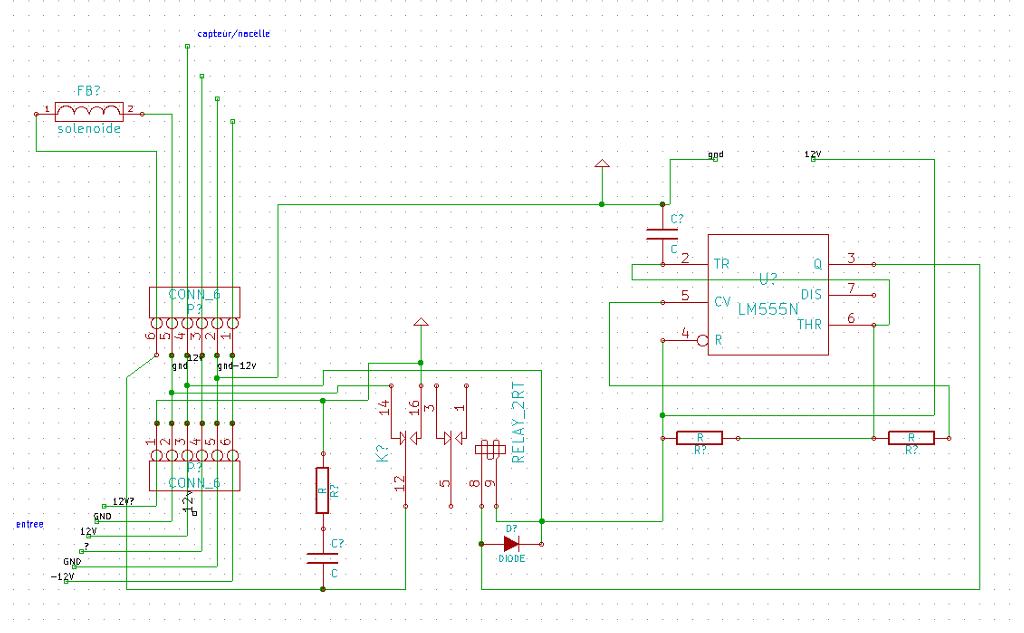This screenshot has height=633, width=1024.
Task: Click the capacitor below the vertical resistor
Action: 322,558
